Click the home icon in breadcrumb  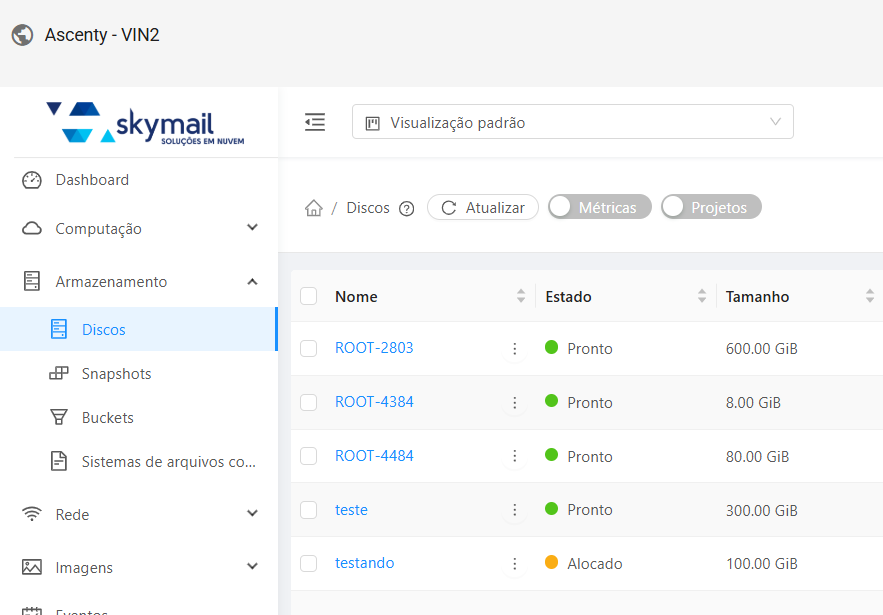[313, 208]
